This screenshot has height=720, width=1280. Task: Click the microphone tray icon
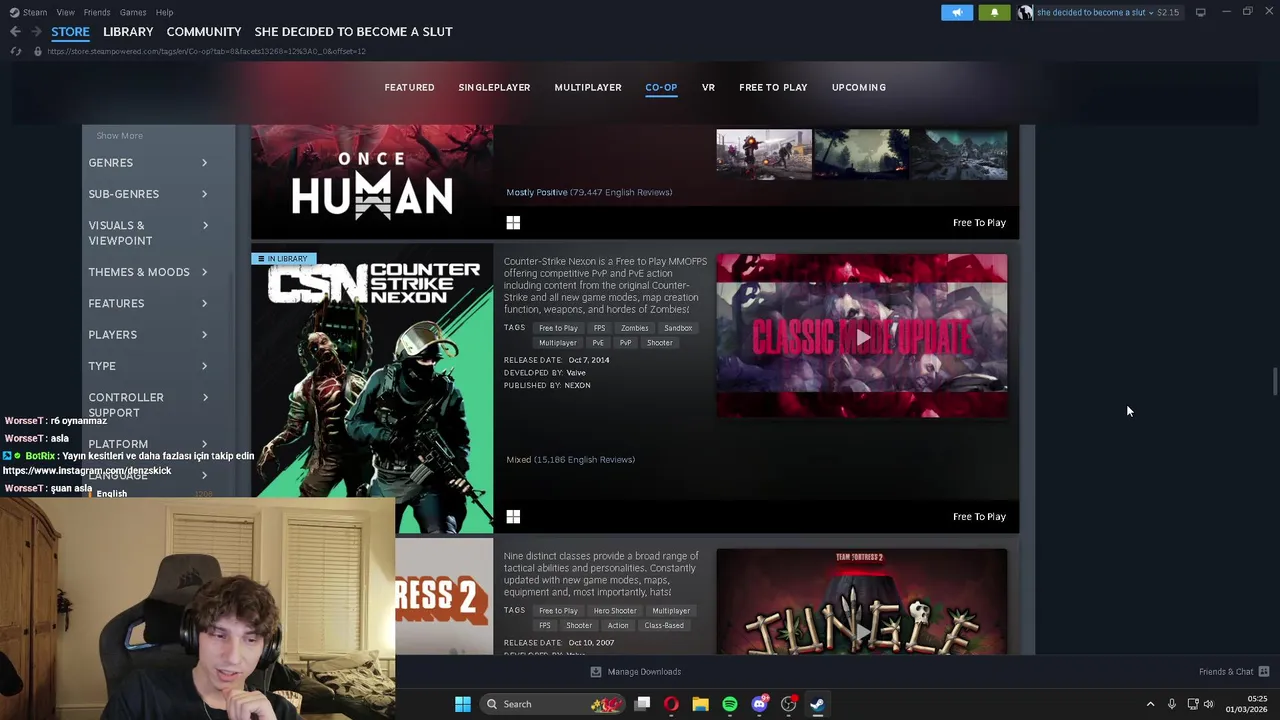tap(1172, 704)
